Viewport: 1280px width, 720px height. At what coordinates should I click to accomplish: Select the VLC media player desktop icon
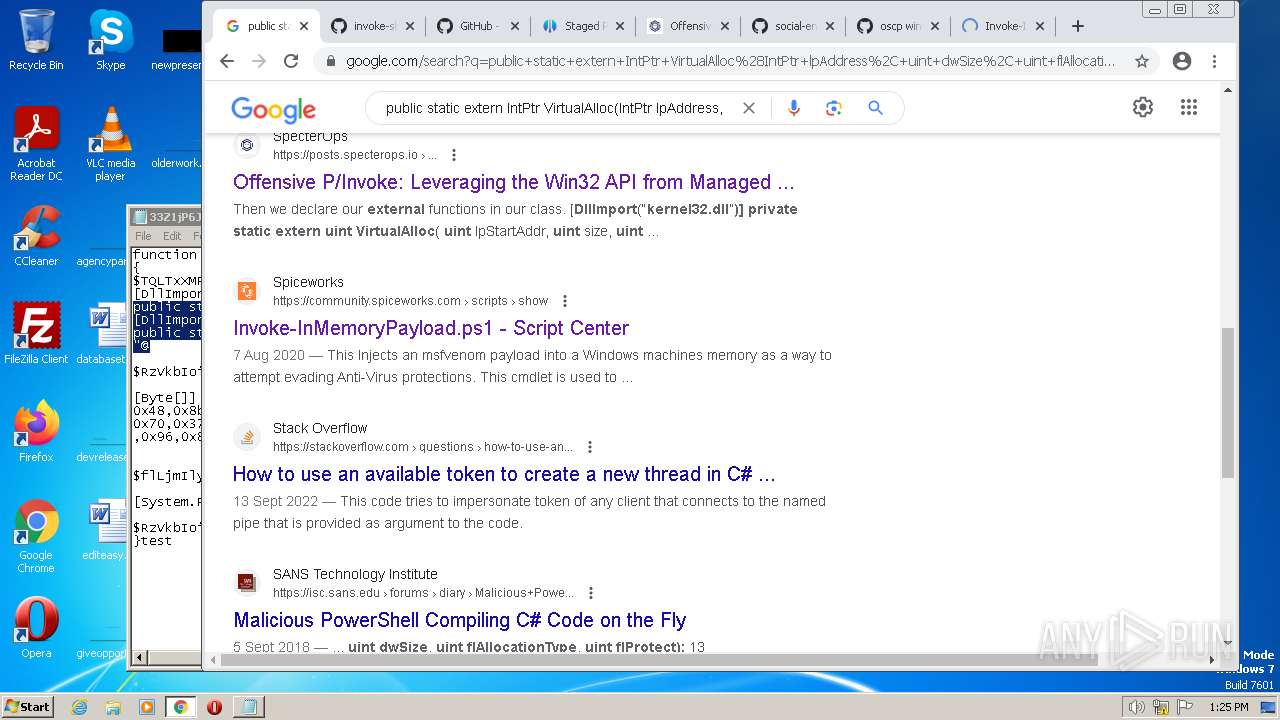coord(110,144)
